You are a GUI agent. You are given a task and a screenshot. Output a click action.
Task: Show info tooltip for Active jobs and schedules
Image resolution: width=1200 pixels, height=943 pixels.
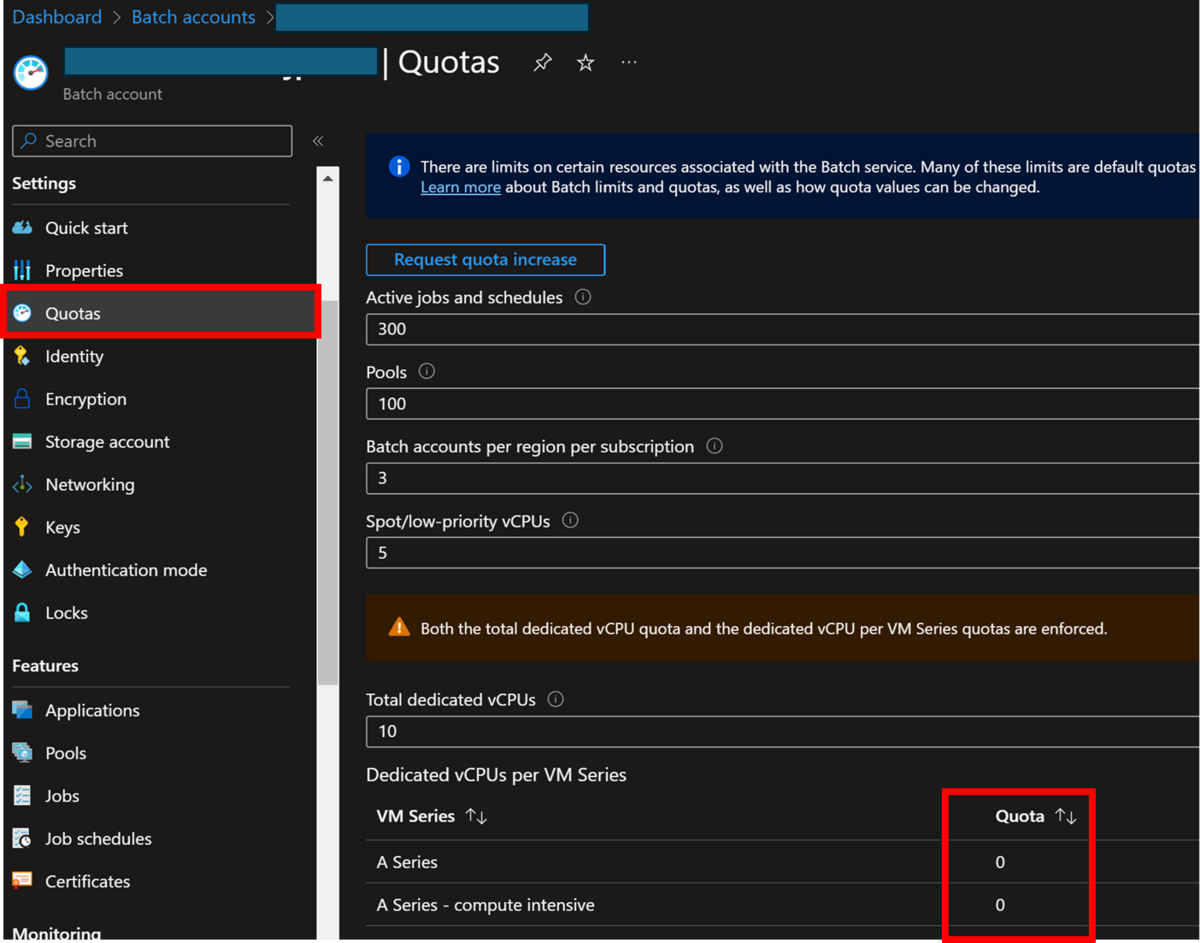583,297
